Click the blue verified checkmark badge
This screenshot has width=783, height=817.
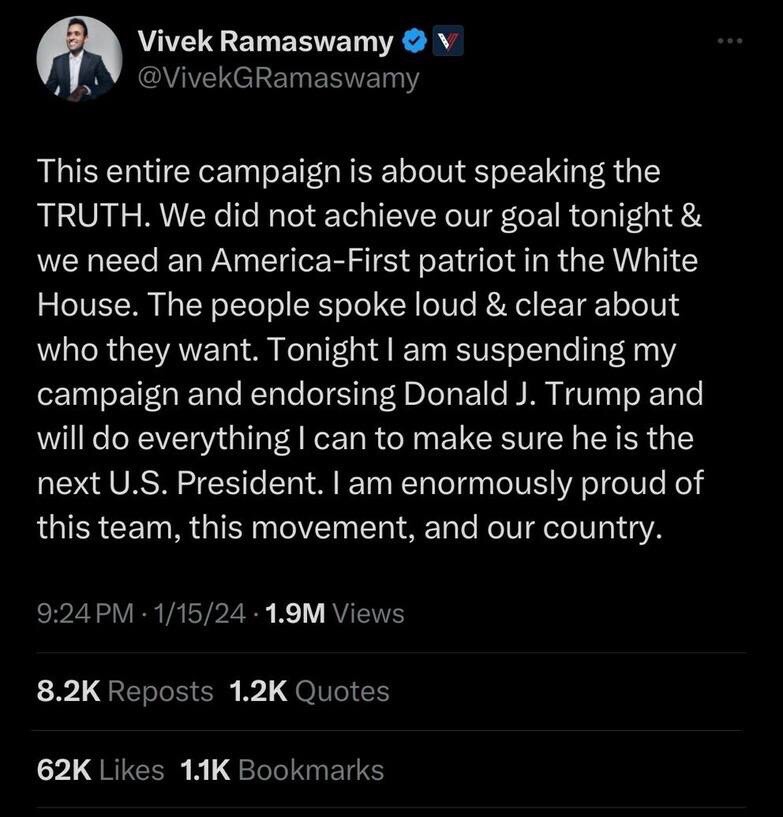coord(413,42)
